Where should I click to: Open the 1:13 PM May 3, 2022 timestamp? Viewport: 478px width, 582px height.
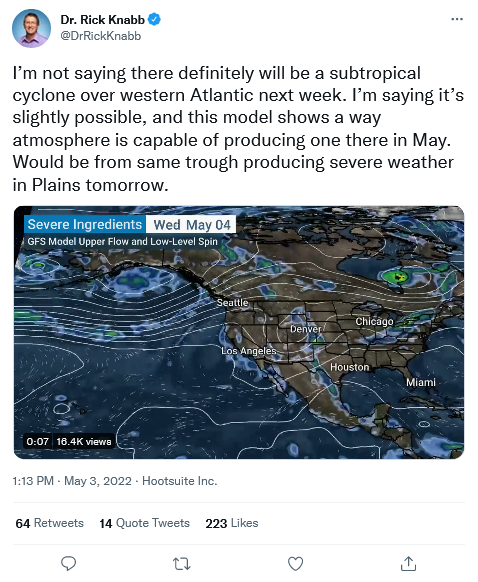72,481
